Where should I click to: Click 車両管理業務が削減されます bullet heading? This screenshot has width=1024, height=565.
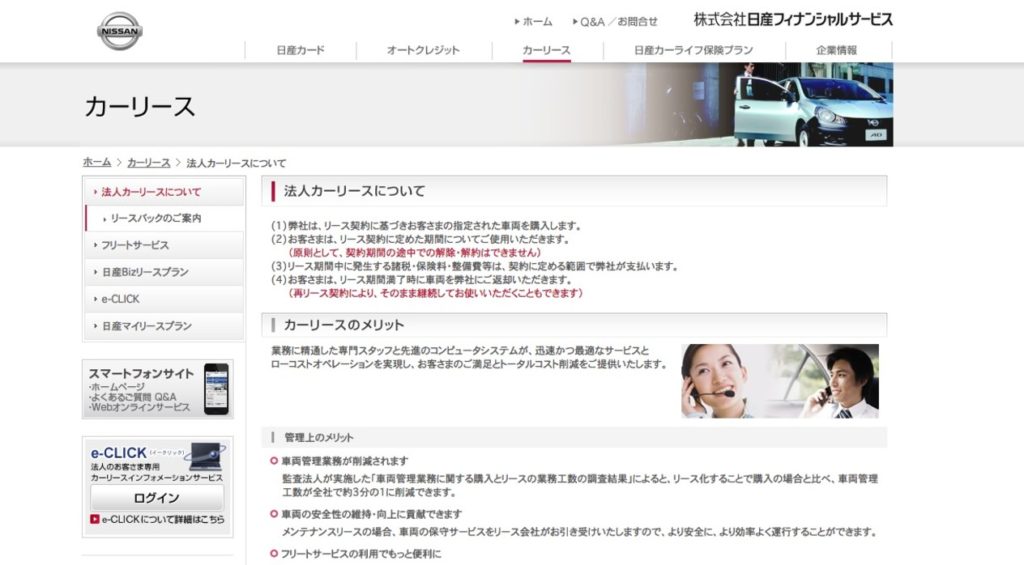click(x=344, y=461)
